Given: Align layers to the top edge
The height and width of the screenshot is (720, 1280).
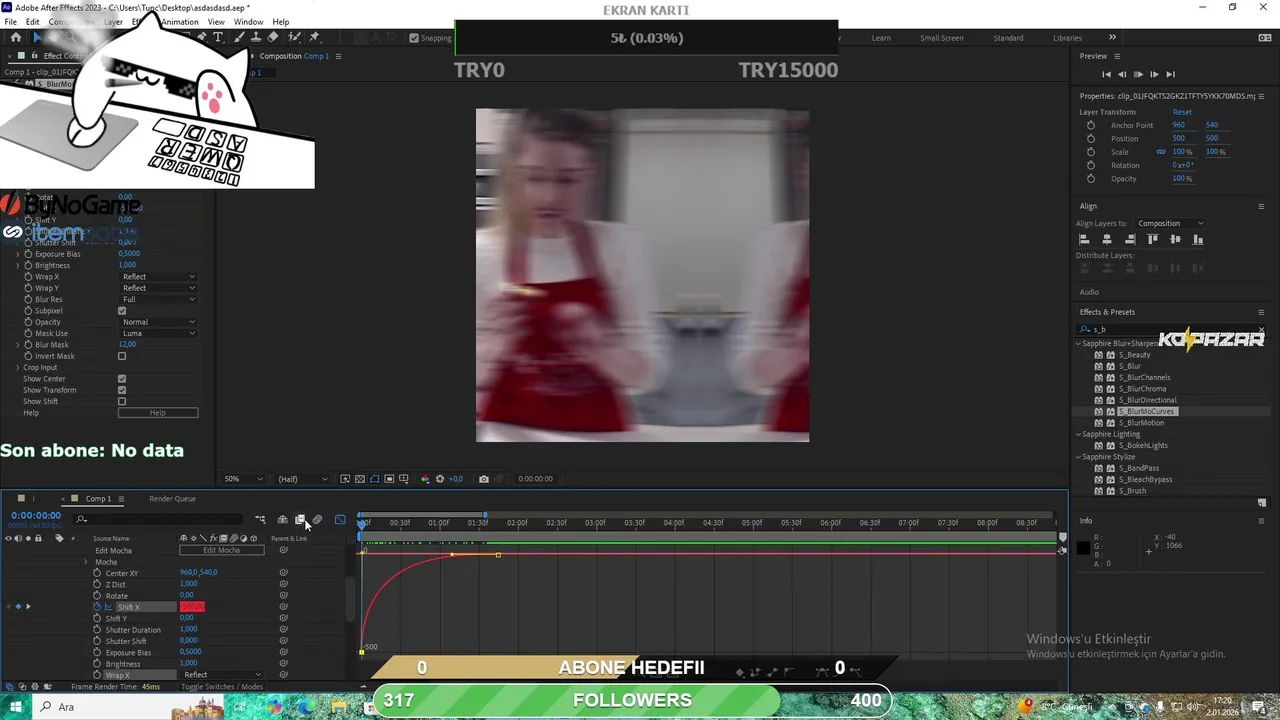Looking at the screenshot, I should pos(1153,239).
